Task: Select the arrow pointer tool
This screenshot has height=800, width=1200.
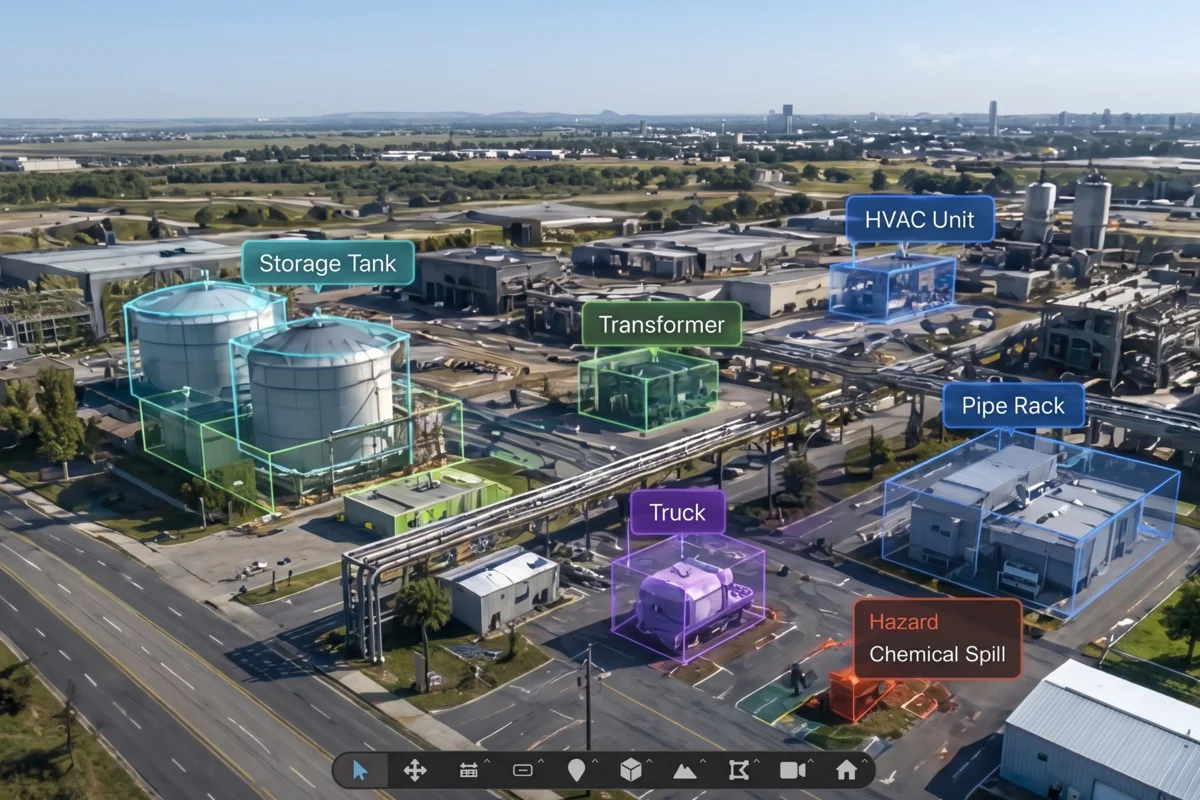Action: pyautogui.click(x=360, y=770)
